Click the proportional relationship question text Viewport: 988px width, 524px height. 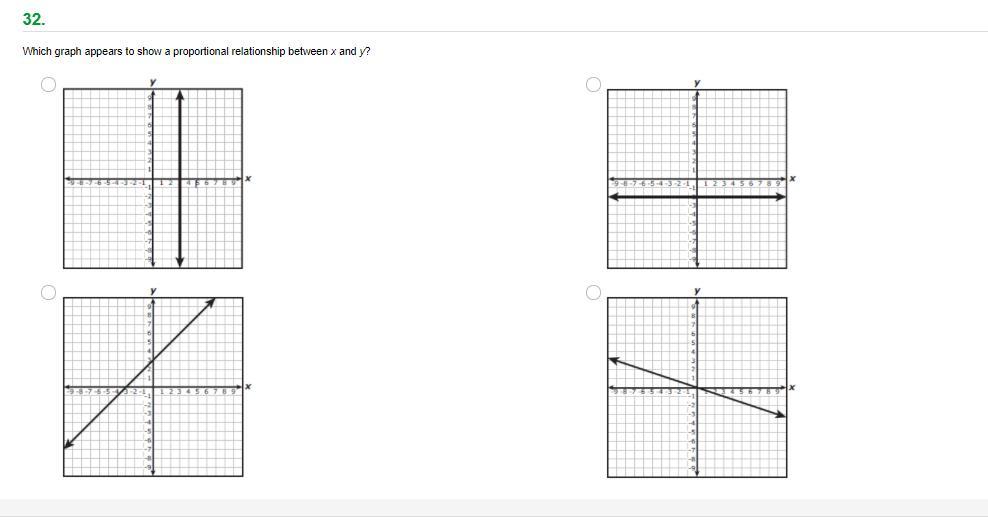196,51
